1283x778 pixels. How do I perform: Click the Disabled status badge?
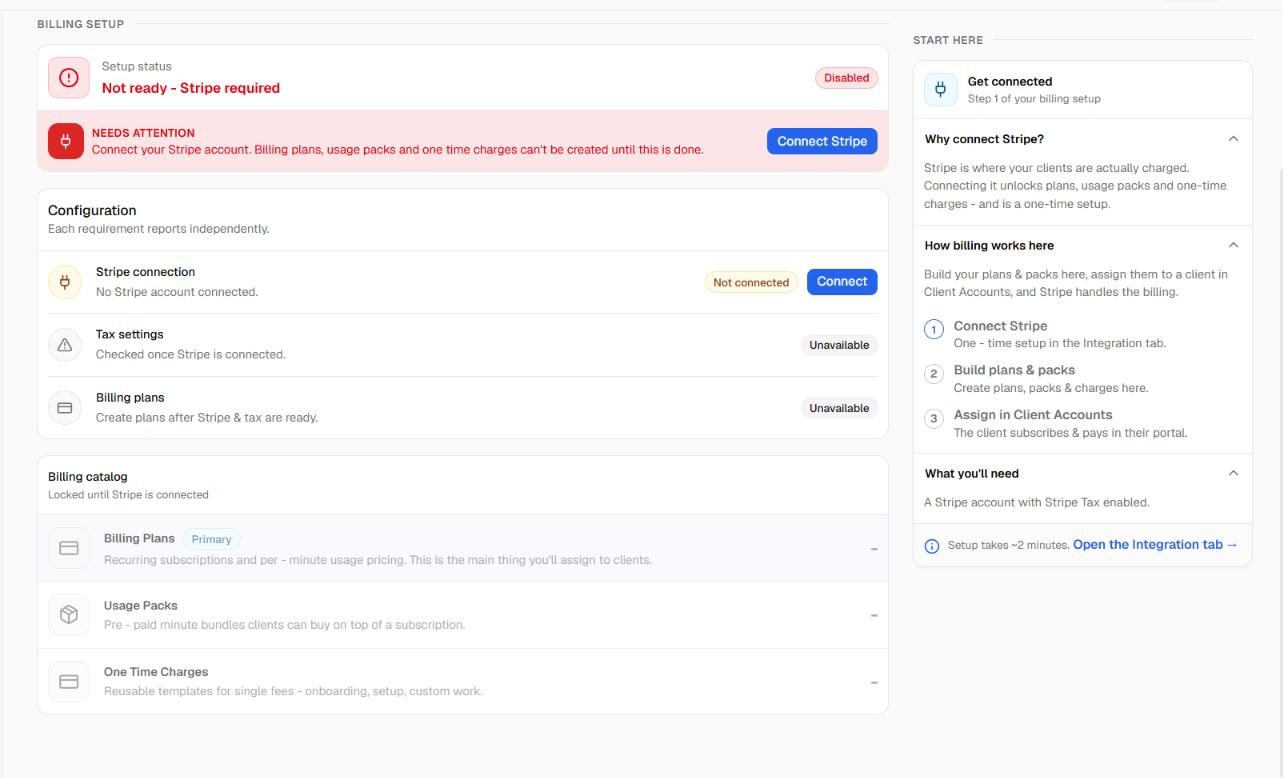(847, 78)
